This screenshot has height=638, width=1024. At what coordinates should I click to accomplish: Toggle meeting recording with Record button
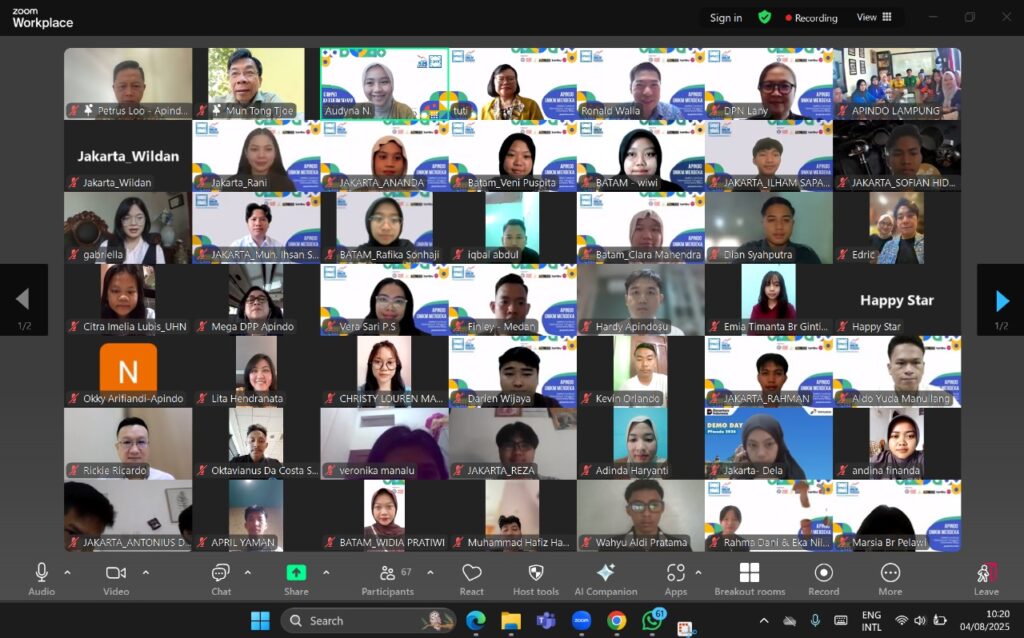coord(823,577)
